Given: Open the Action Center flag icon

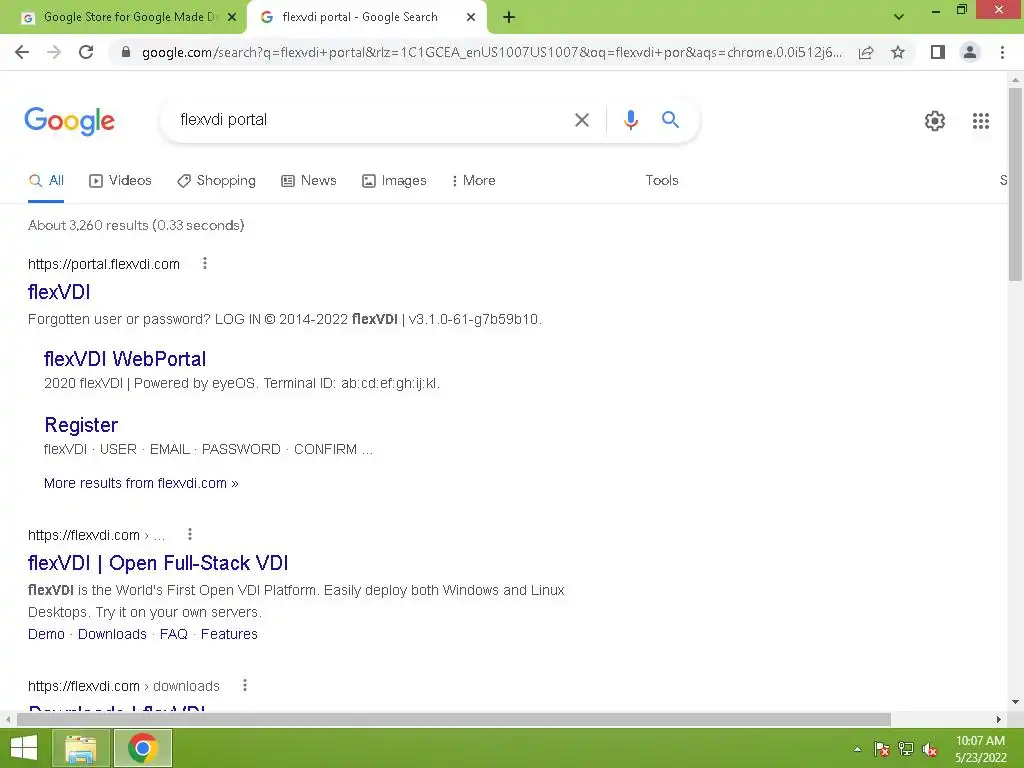Looking at the screenshot, I should pos(882,749).
